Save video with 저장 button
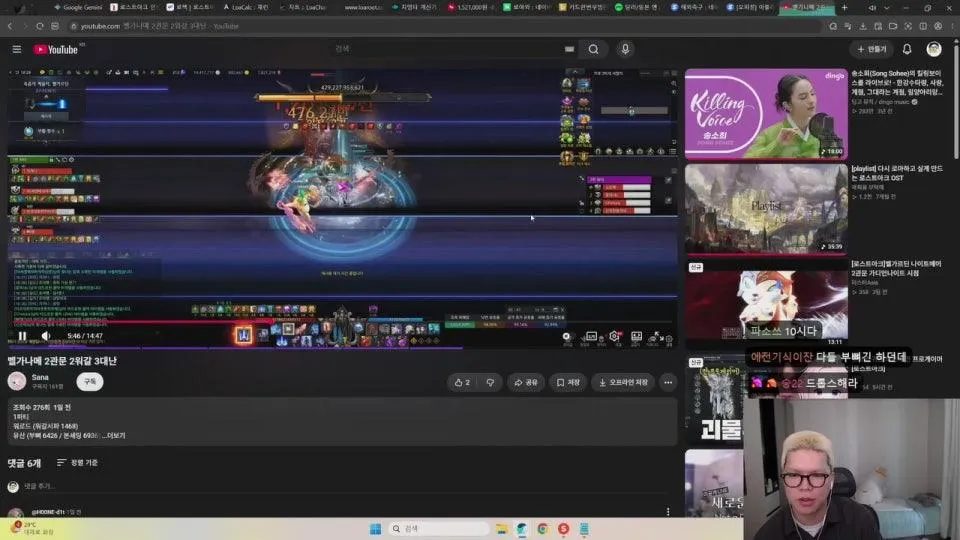Screen dimensions: 960x540 pyautogui.click(x=568, y=383)
